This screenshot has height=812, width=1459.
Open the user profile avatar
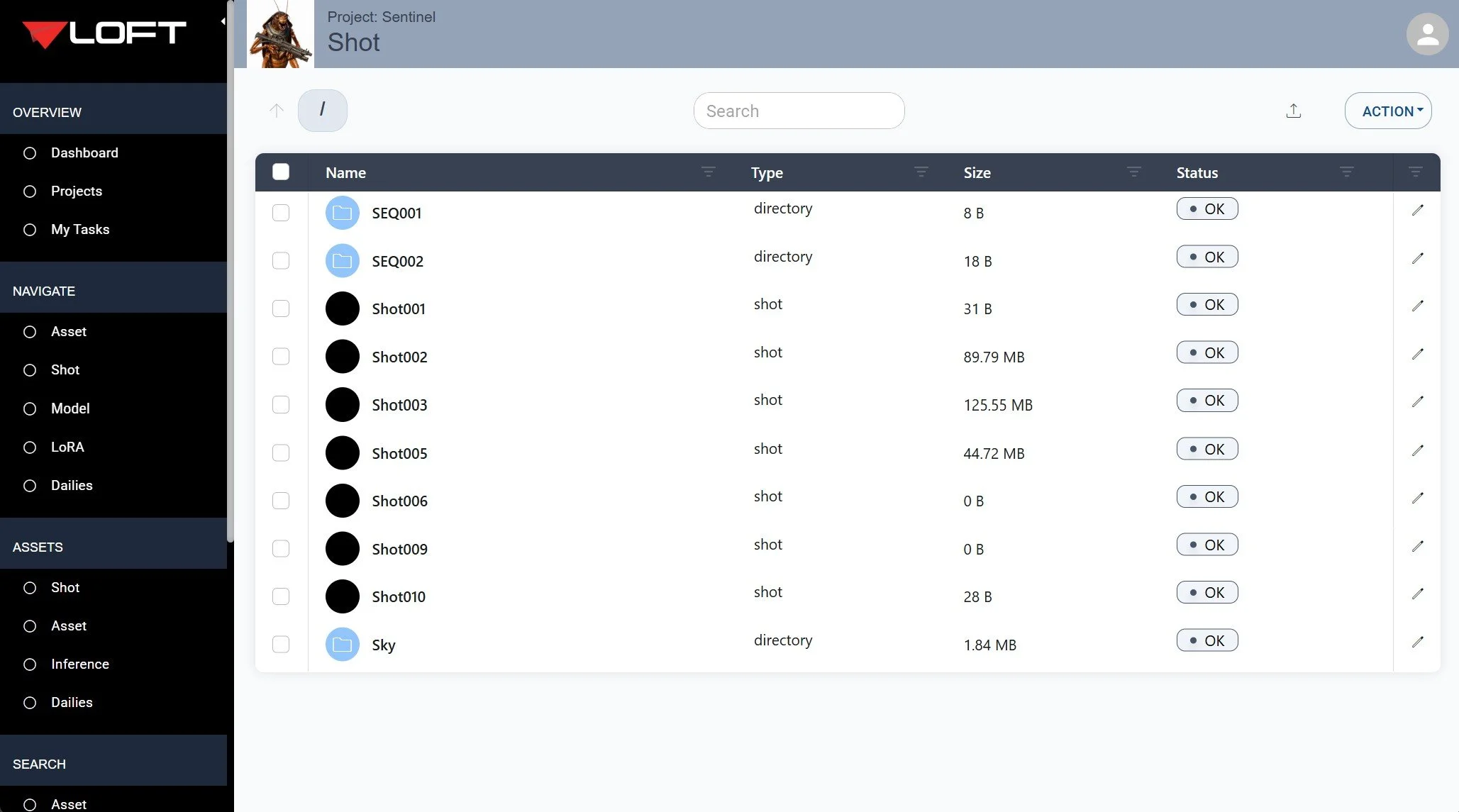(1426, 34)
